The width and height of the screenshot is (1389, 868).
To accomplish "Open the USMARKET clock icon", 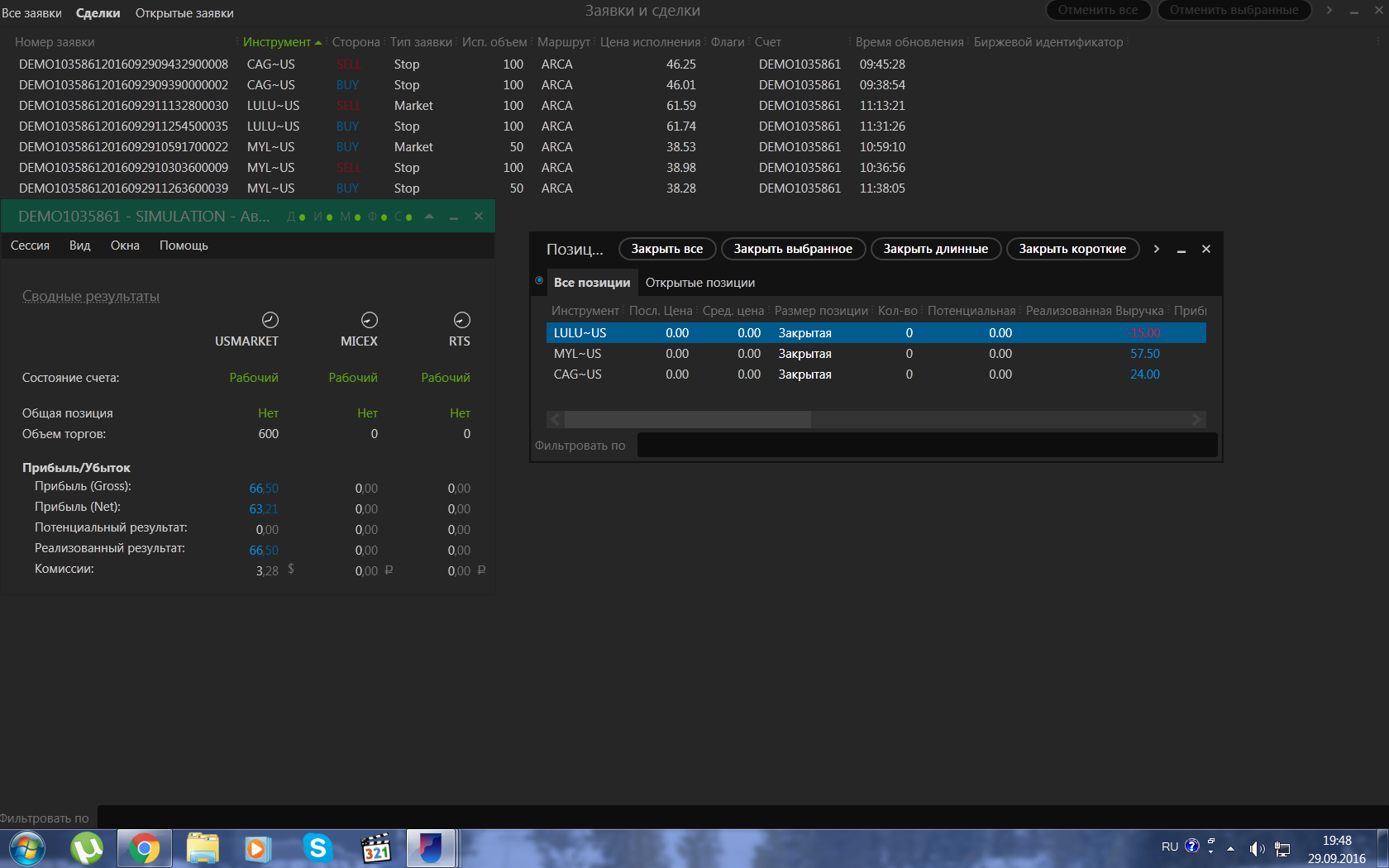I will (270, 320).
